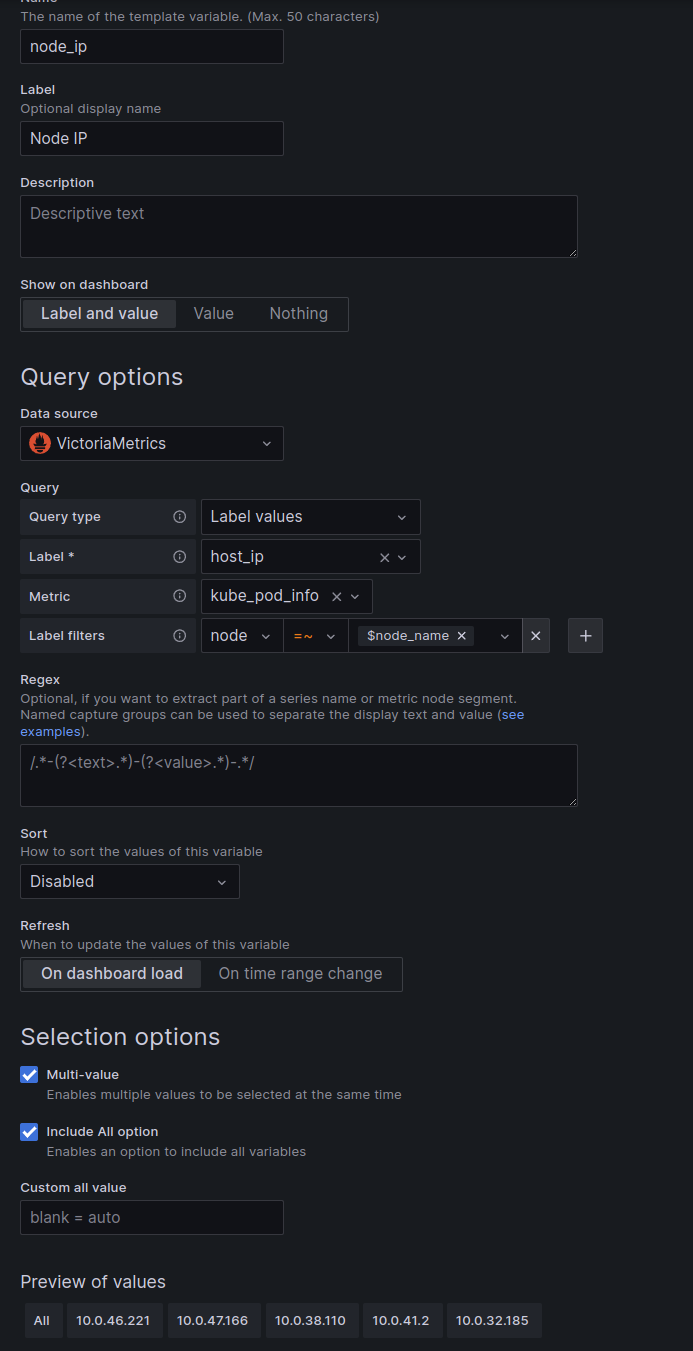This screenshot has height=1351, width=693.
Task: Add a new label filter with plus button
Action: click(585, 635)
